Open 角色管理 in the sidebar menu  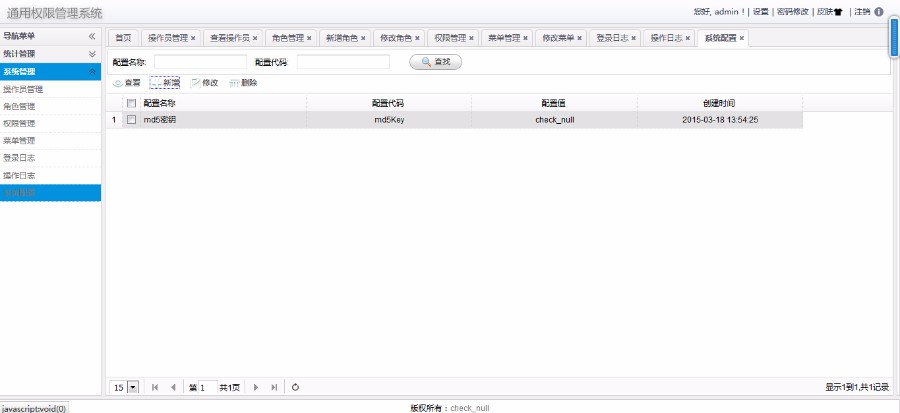(51, 107)
